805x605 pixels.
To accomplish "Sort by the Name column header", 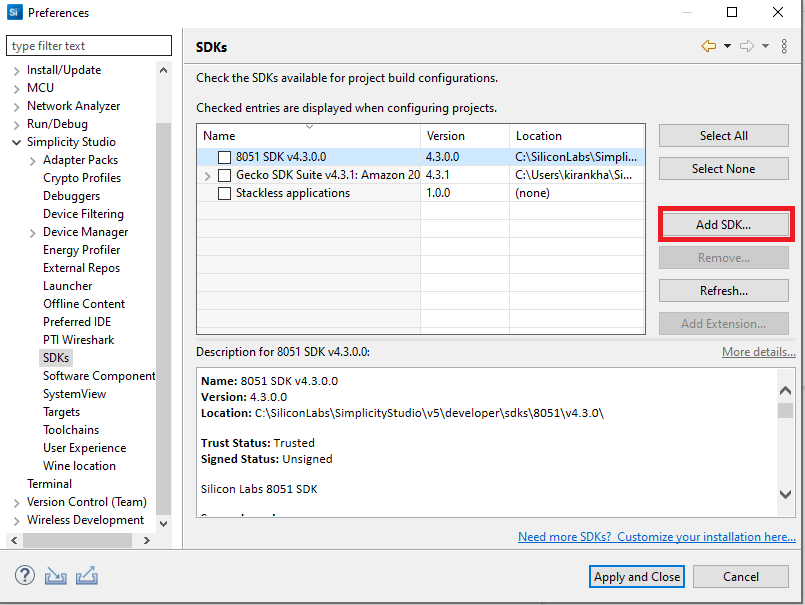I will click(309, 136).
